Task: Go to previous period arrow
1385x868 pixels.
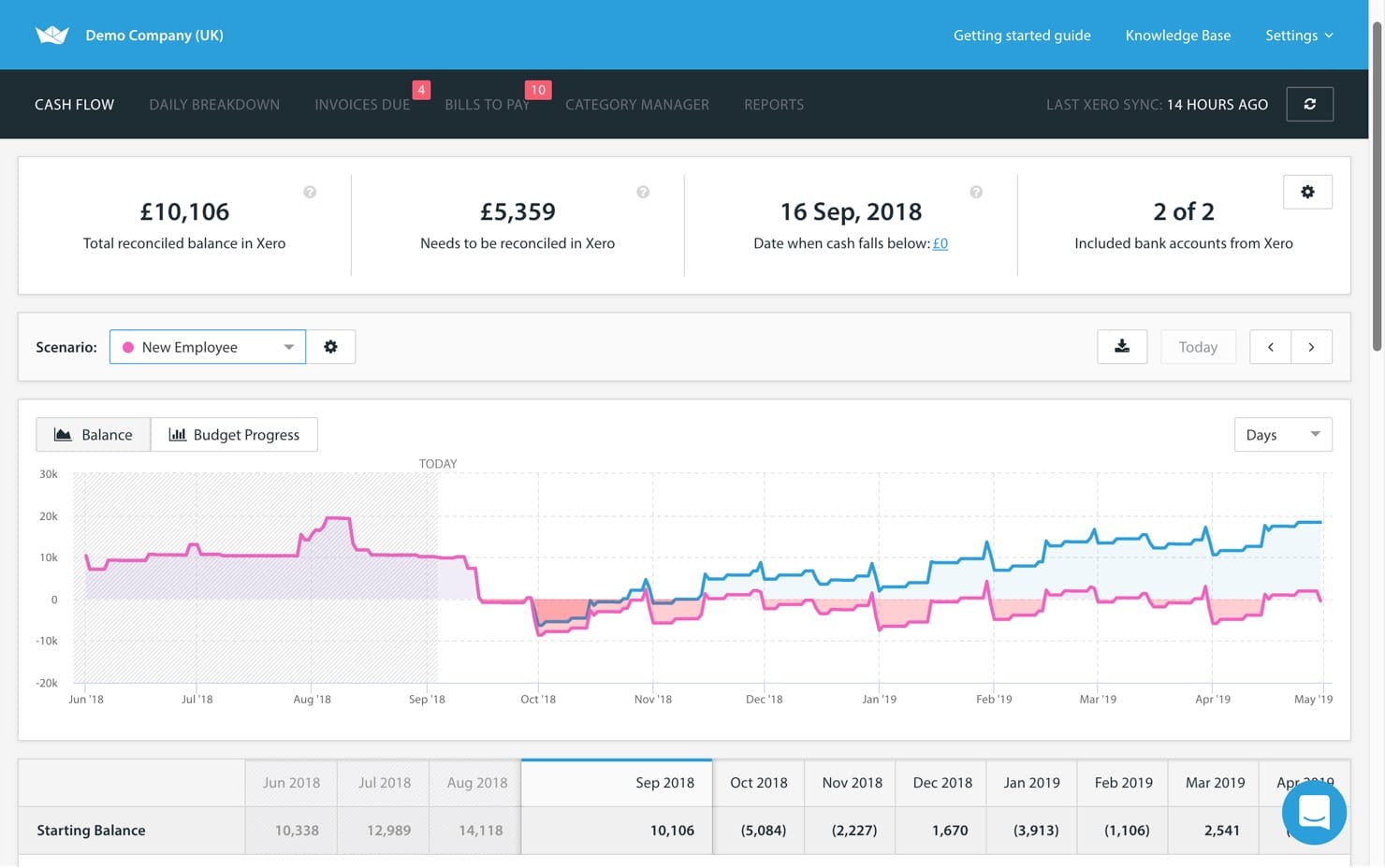Action: 1270,347
